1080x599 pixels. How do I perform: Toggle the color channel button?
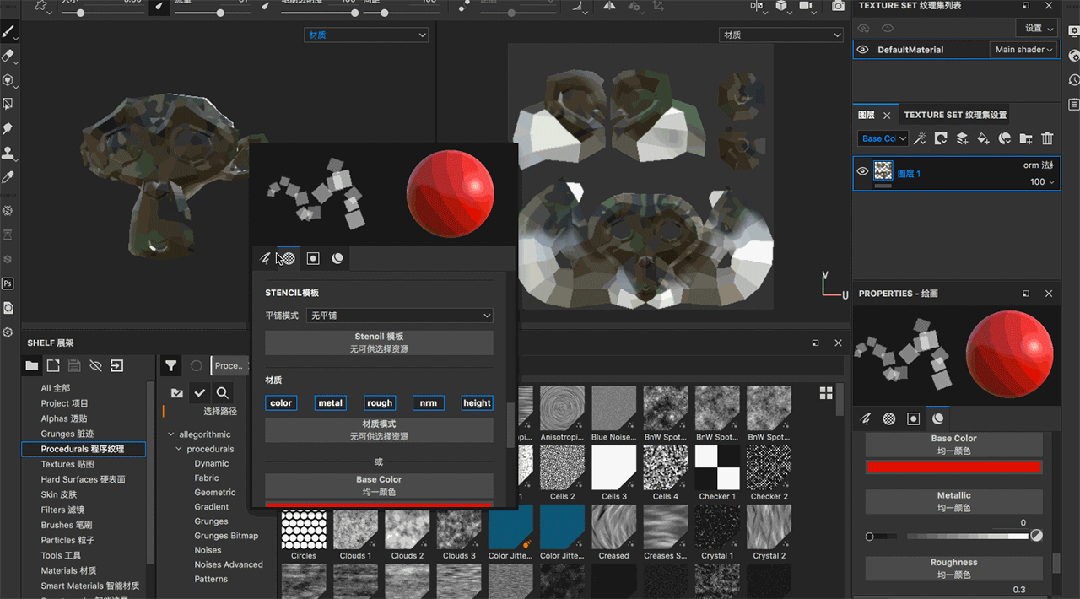click(281, 403)
